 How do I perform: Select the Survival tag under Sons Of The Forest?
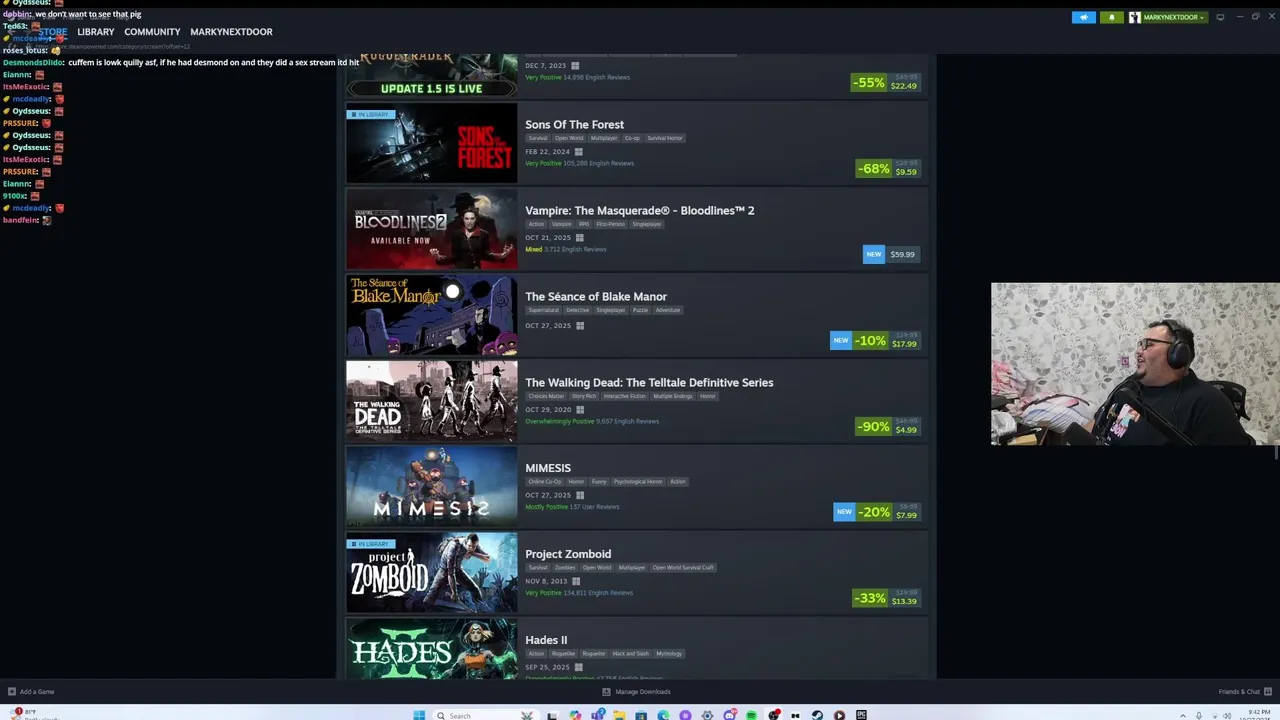tap(538, 138)
